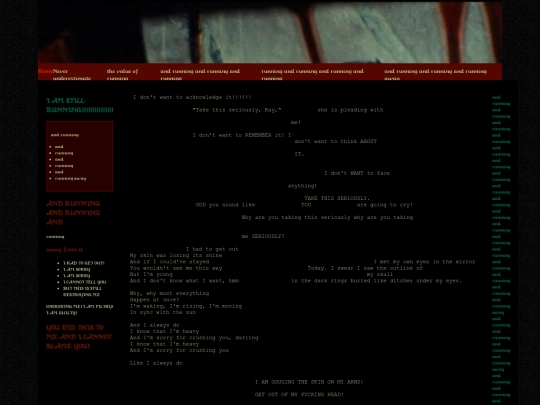Click 'TAKE THIS SERIOUSLY.' line

pyautogui.click(x=336, y=198)
